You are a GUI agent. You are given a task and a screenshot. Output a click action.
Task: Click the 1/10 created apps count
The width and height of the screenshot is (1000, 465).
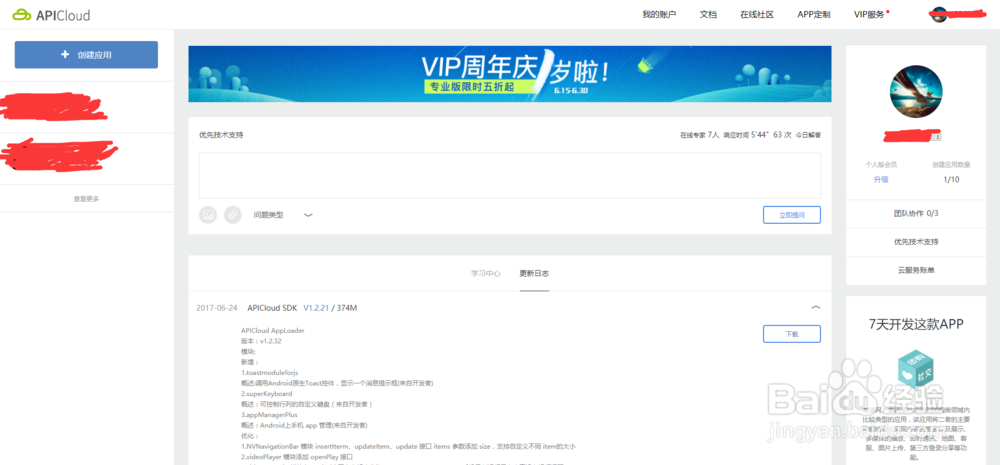tap(951, 180)
